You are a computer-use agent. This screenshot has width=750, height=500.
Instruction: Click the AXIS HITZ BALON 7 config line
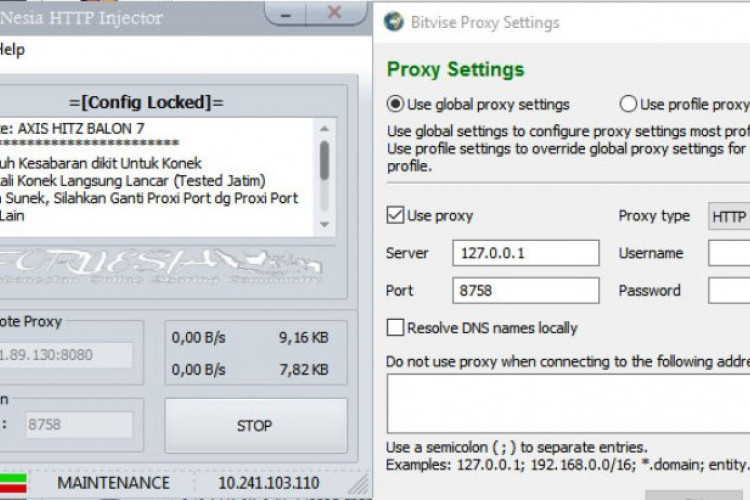(x=72, y=128)
